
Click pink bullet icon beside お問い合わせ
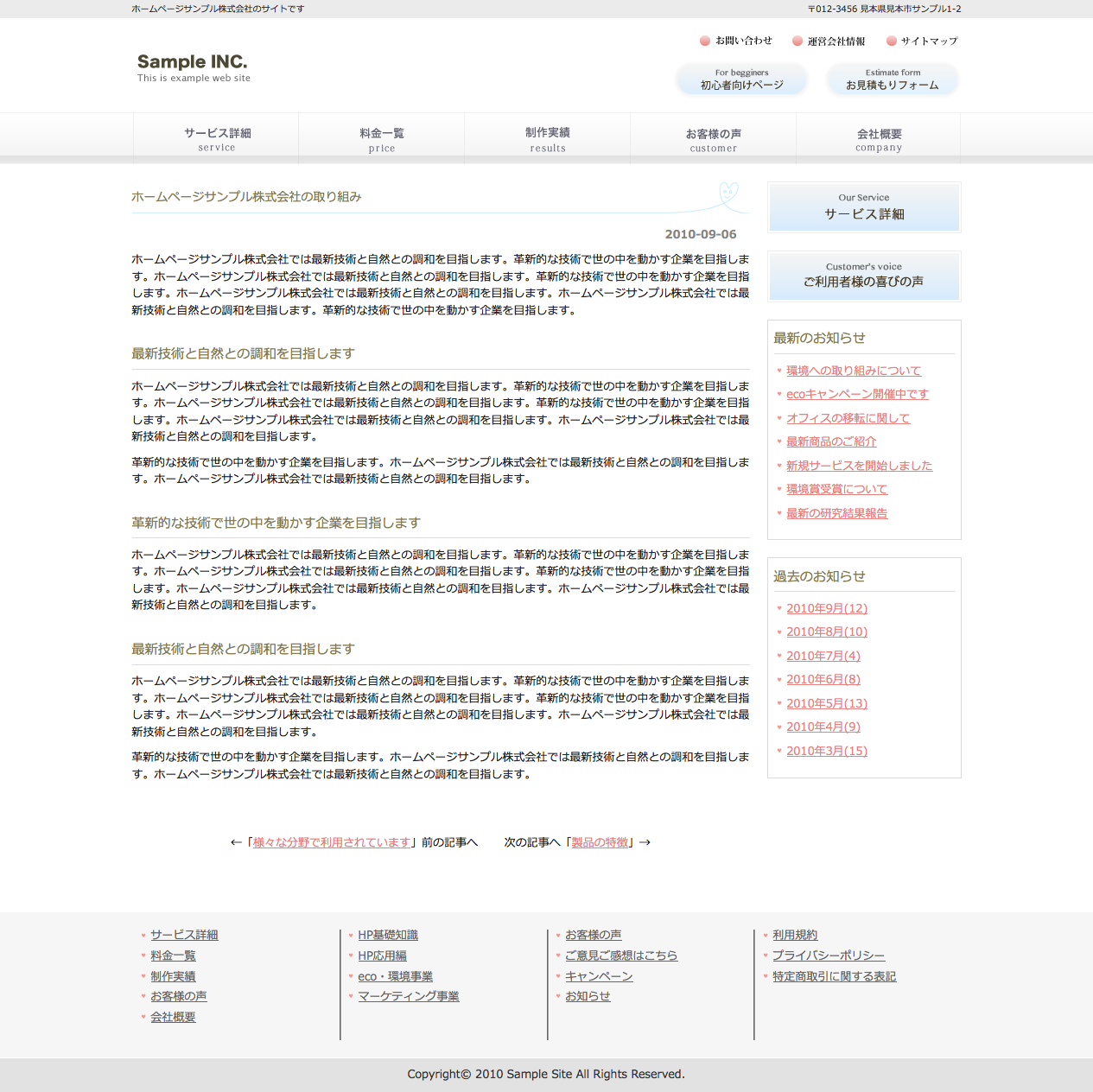[705, 41]
